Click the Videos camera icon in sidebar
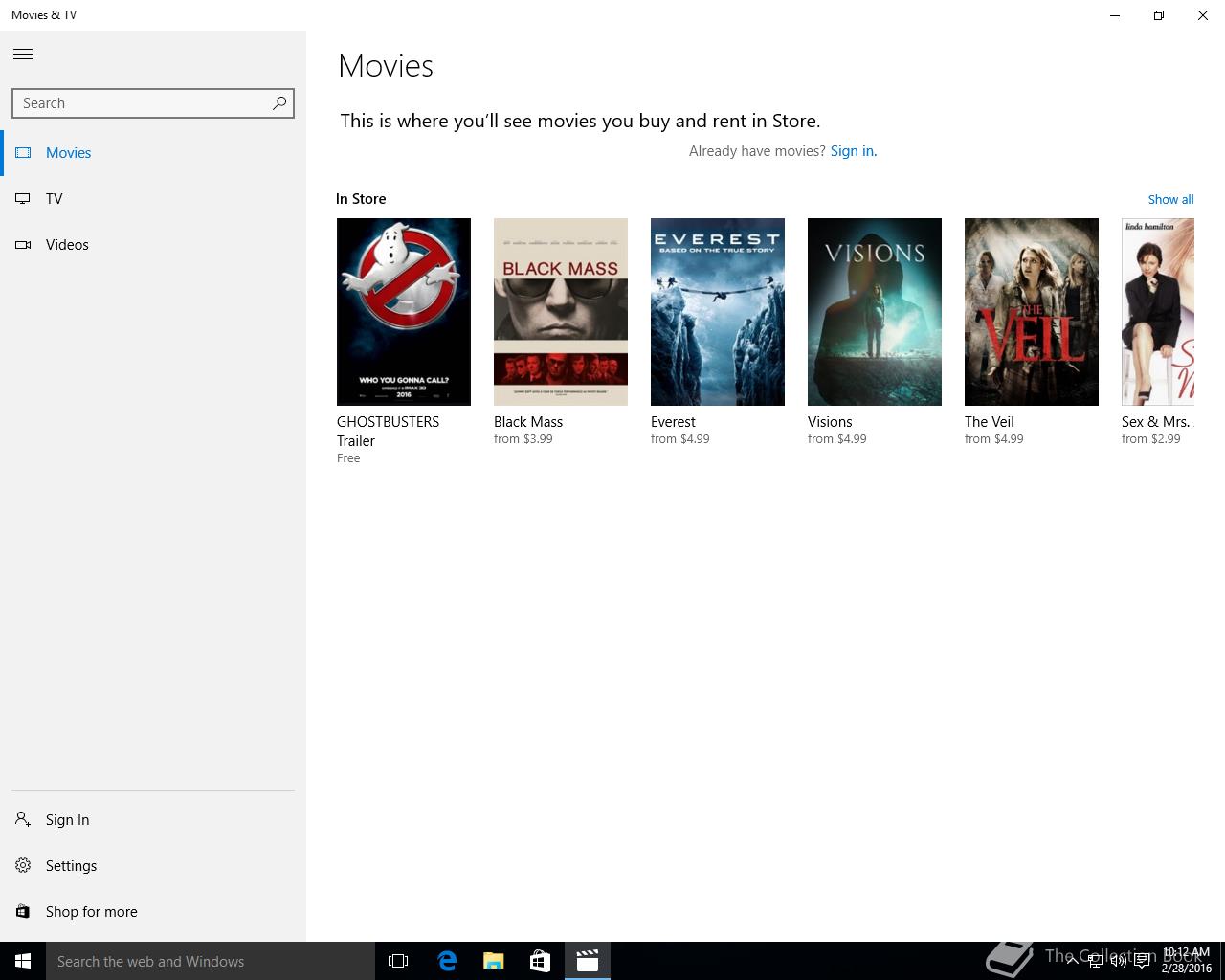Viewport: 1225px width, 980px height. pos(23,245)
